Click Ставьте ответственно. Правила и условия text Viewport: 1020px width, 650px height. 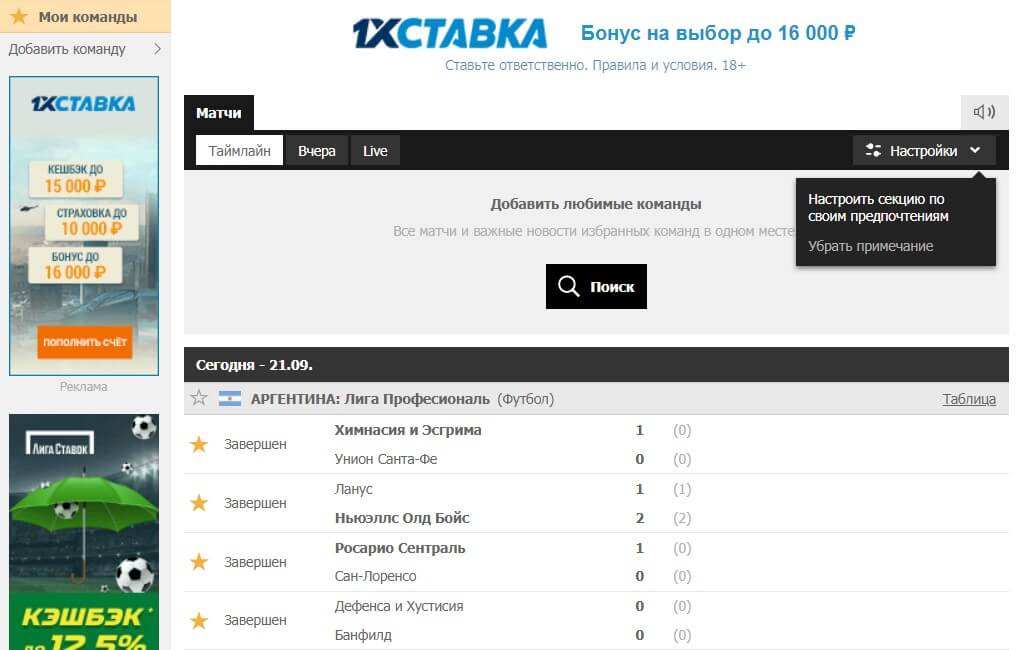click(x=595, y=65)
